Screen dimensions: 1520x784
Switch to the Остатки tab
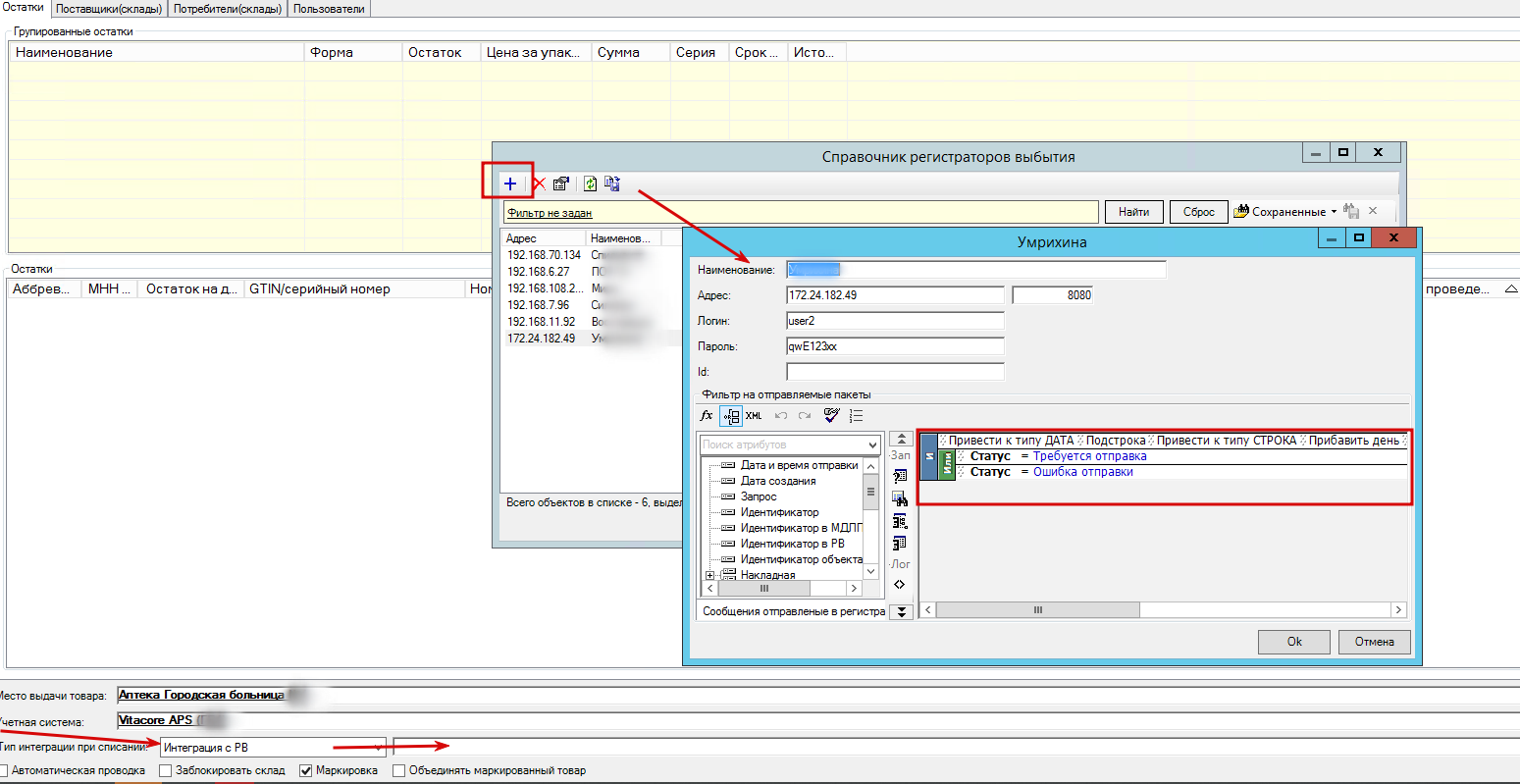(24, 8)
